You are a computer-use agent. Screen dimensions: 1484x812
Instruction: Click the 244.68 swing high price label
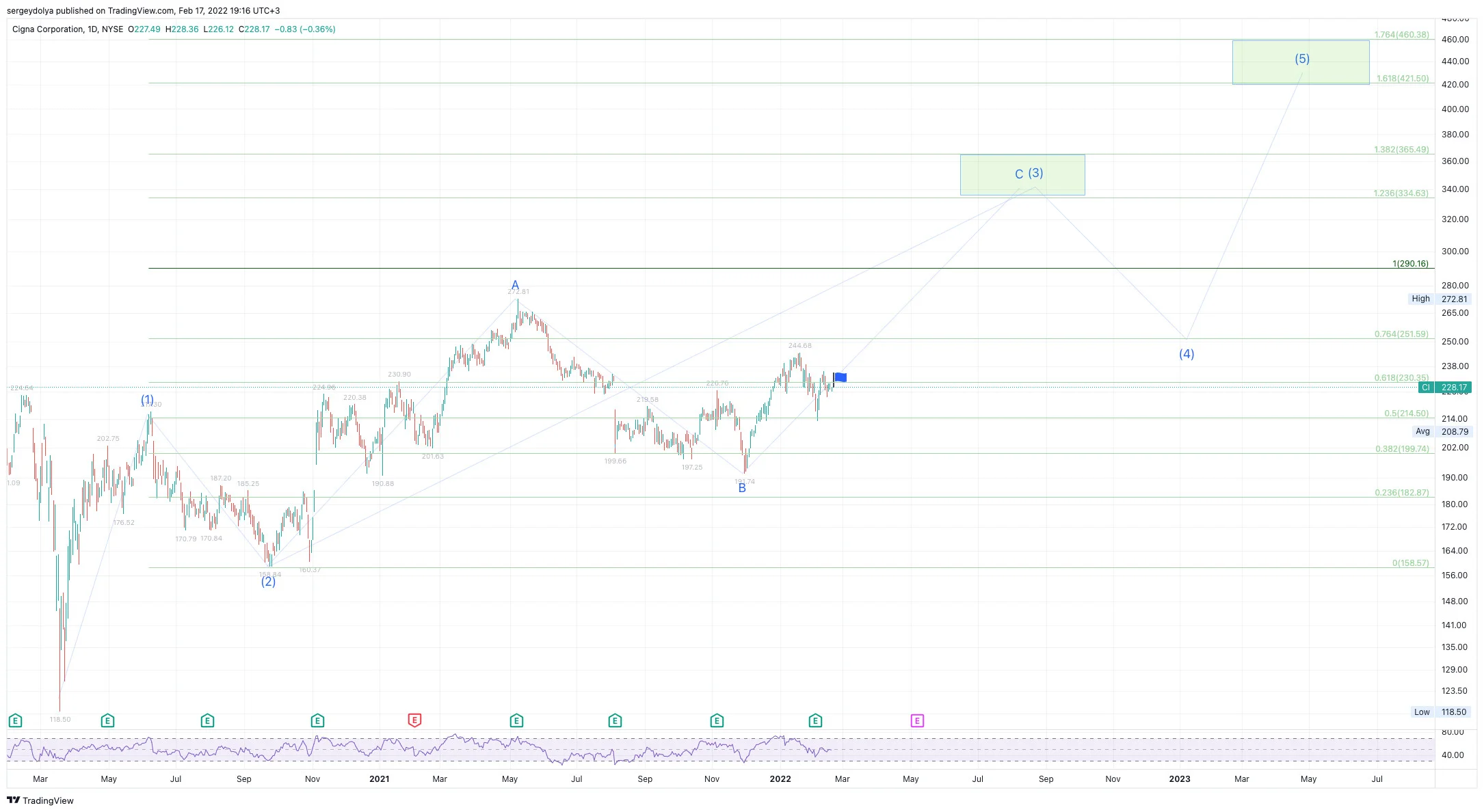[800, 346]
